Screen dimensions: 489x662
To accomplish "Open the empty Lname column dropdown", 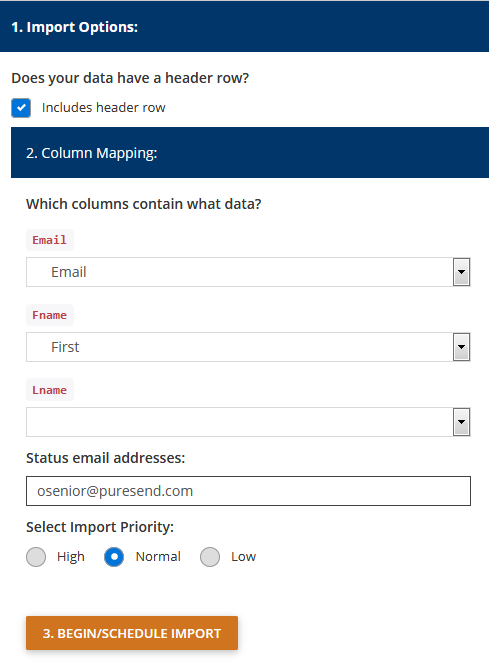I will (248, 422).
